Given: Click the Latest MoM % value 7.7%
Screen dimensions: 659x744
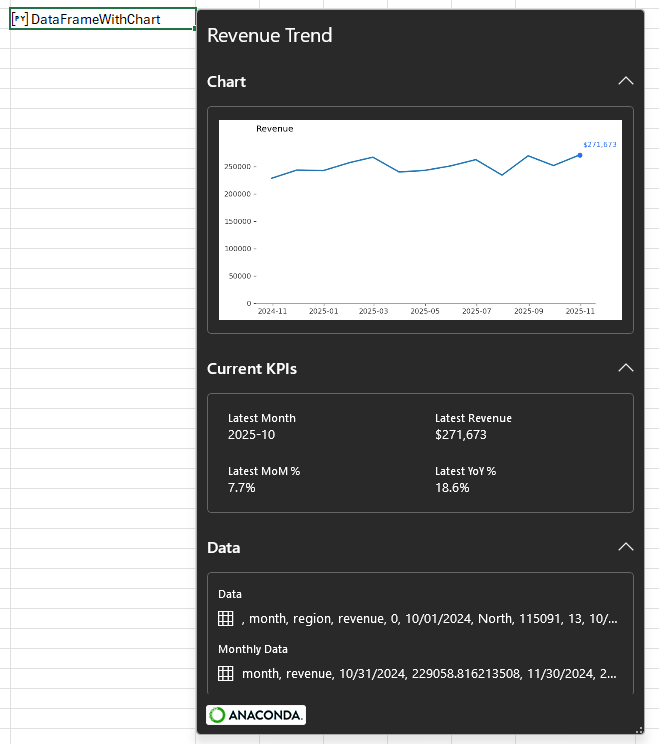Looking at the screenshot, I should coord(242,488).
